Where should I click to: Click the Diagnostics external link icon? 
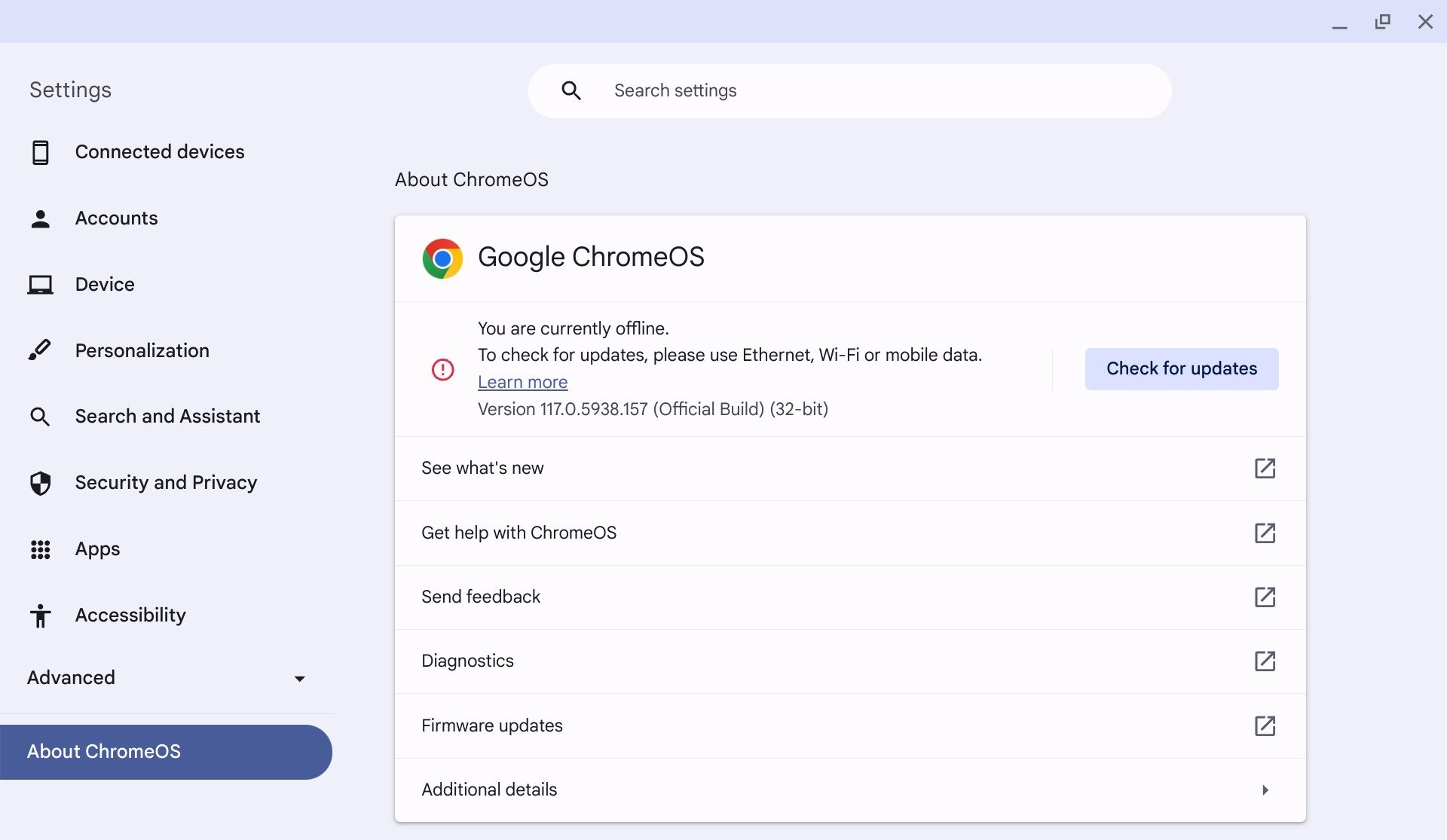tap(1265, 661)
